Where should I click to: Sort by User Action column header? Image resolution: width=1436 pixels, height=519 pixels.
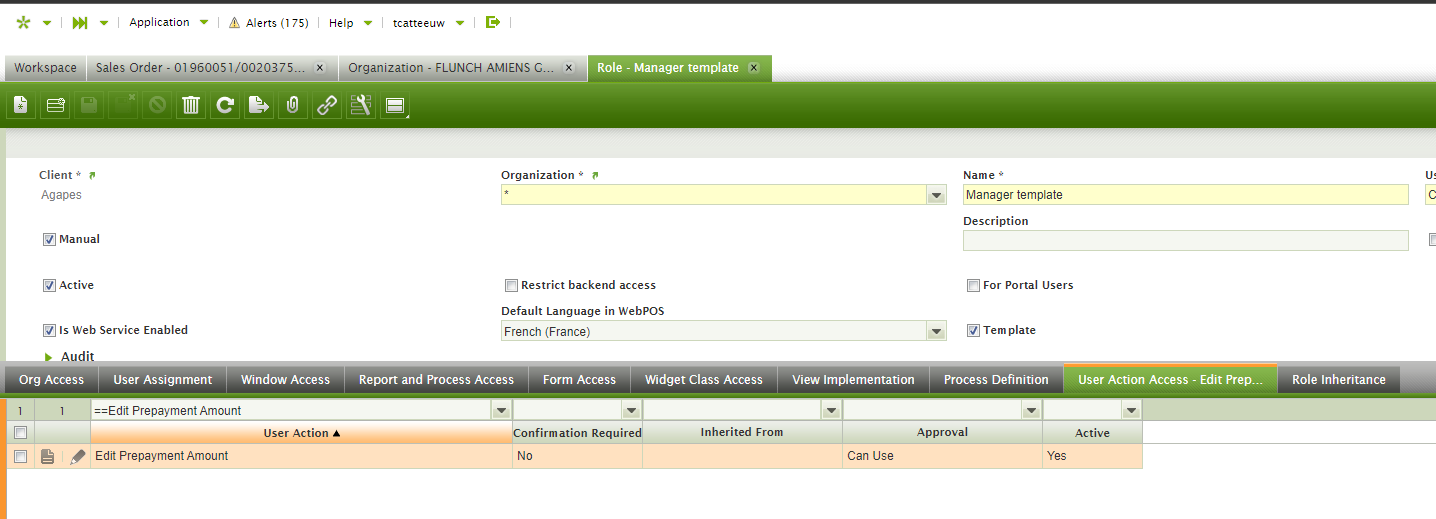pyautogui.click(x=301, y=433)
